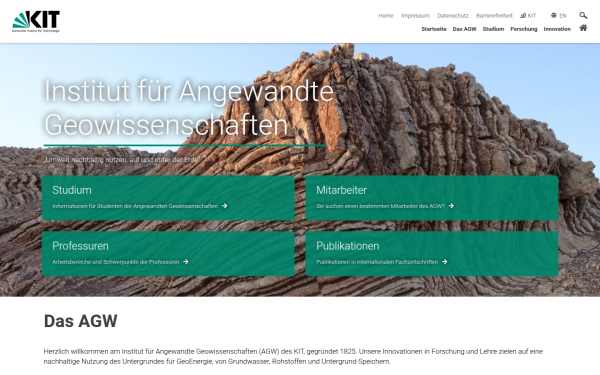This screenshot has height=375, width=600.
Task: Open the Forschung menu
Action: click(523, 29)
